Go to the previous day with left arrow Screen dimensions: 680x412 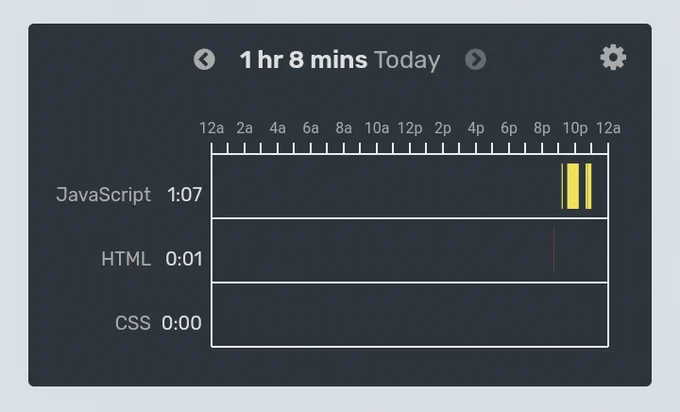coord(204,59)
